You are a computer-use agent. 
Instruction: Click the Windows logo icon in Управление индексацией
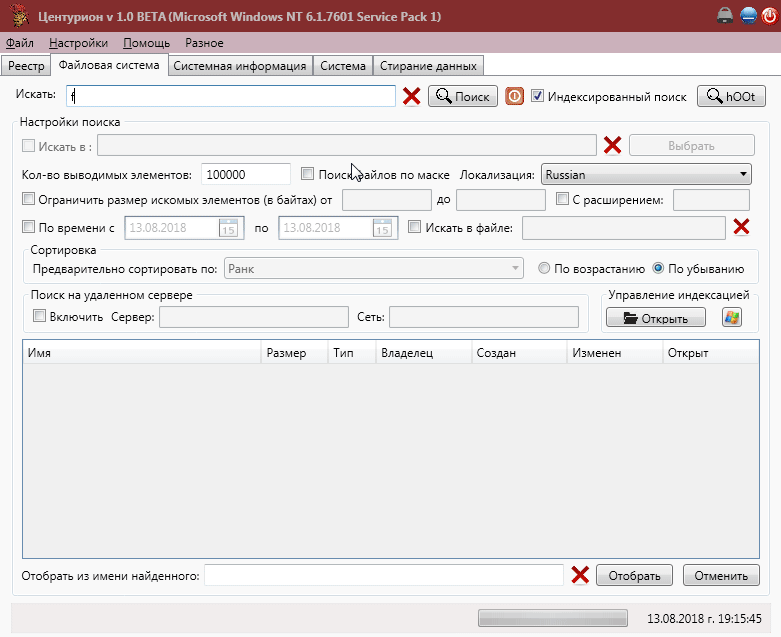(x=732, y=317)
